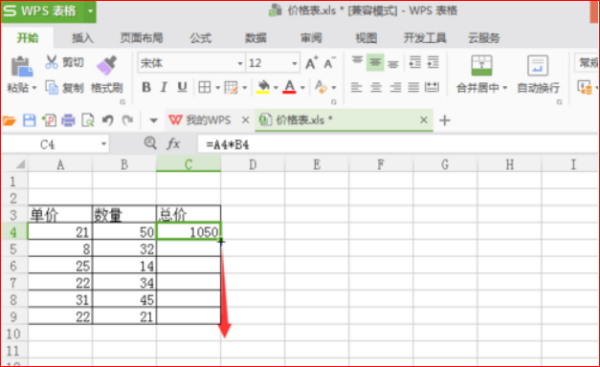This screenshot has height=367, width=600.
Task: Decrease font size with the A- icon
Action: (x=329, y=63)
